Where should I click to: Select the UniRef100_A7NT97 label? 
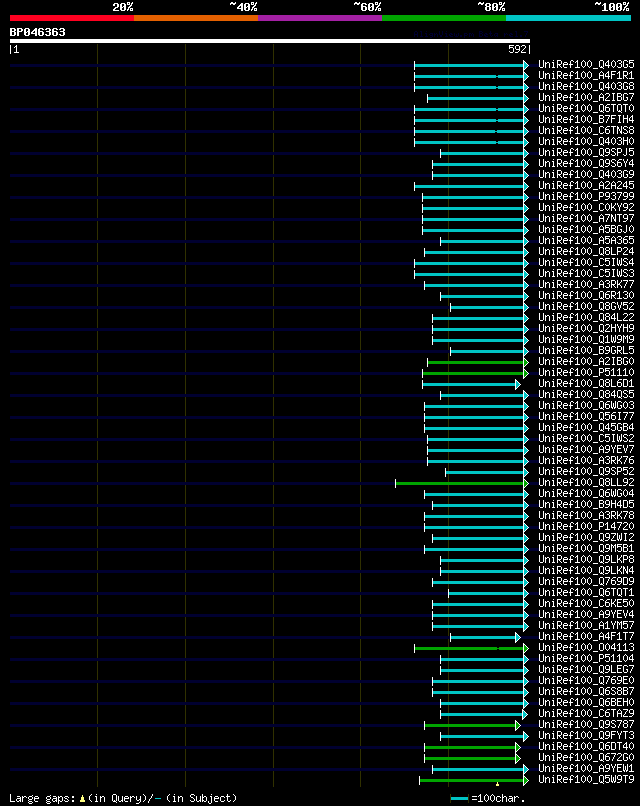click(586, 218)
